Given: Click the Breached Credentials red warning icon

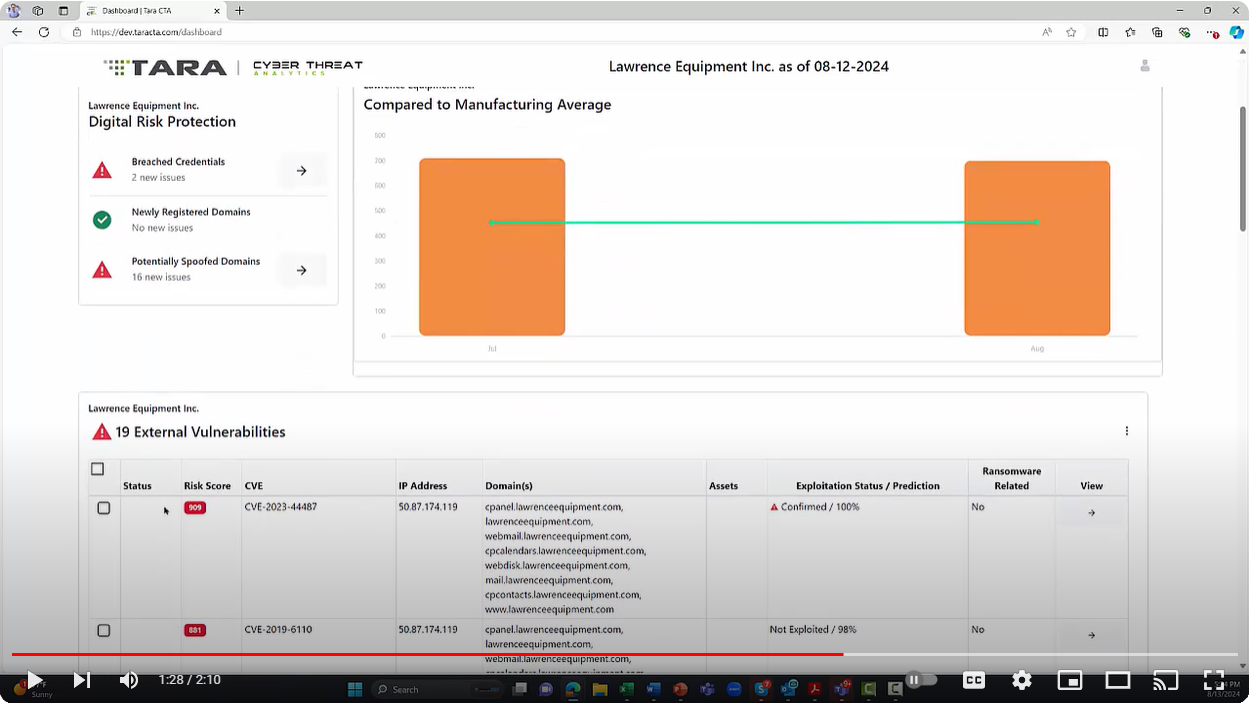Looking at the screenshot, I should point(102,170).
